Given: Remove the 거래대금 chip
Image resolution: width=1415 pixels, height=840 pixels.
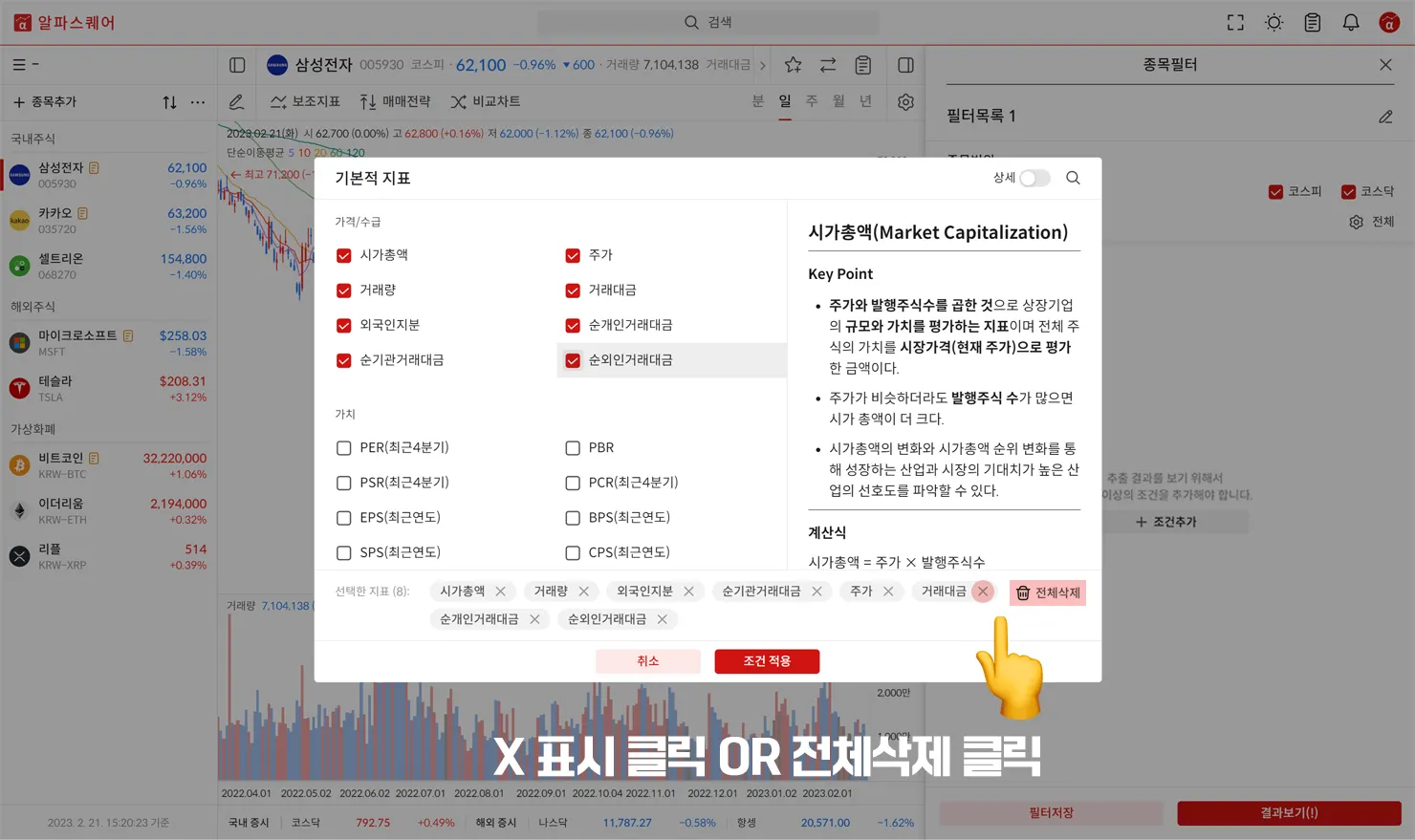Looking at the screenshot, I should coord(982,592).
